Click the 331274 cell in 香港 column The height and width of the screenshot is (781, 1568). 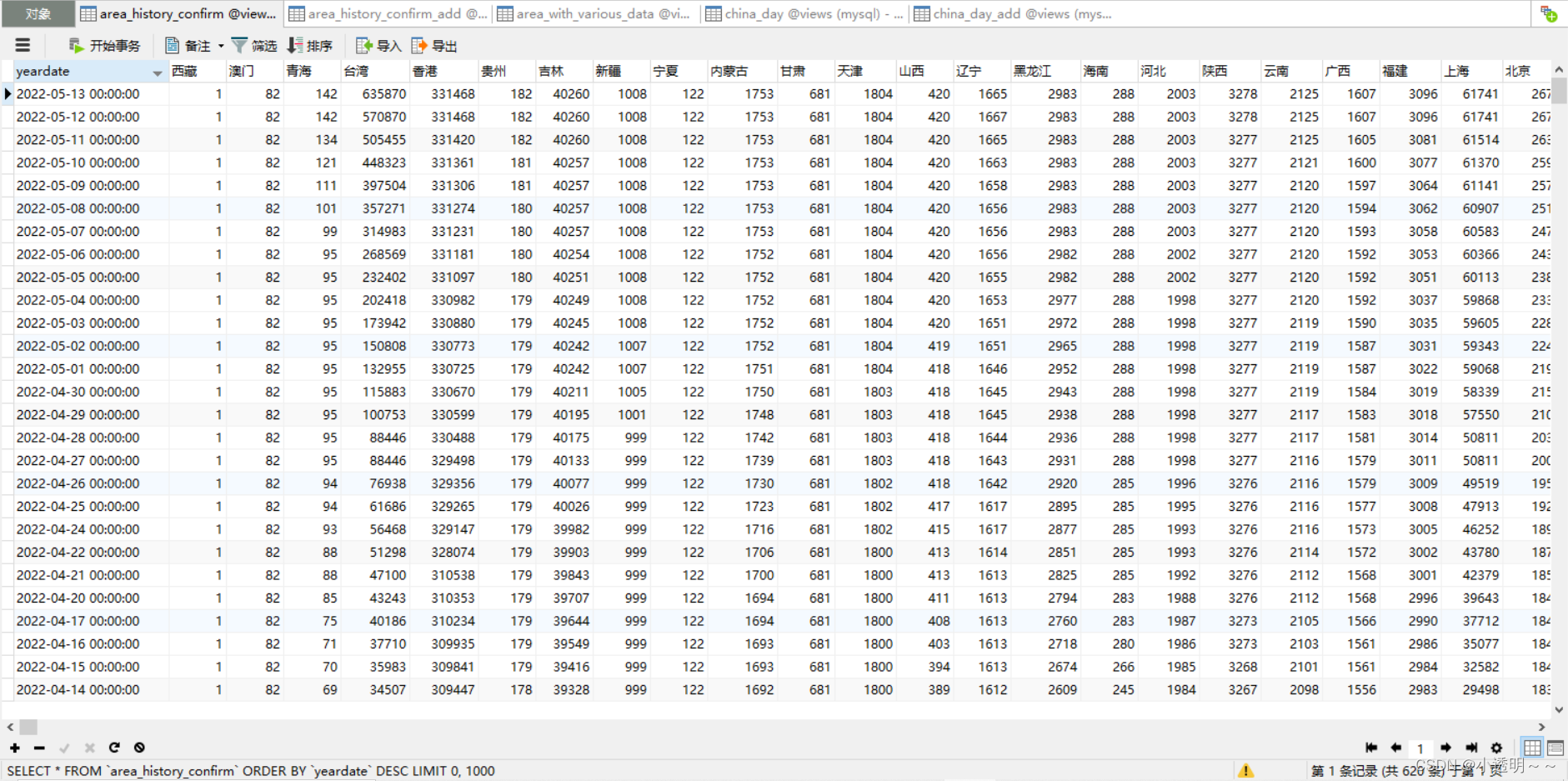pos(443,208)
